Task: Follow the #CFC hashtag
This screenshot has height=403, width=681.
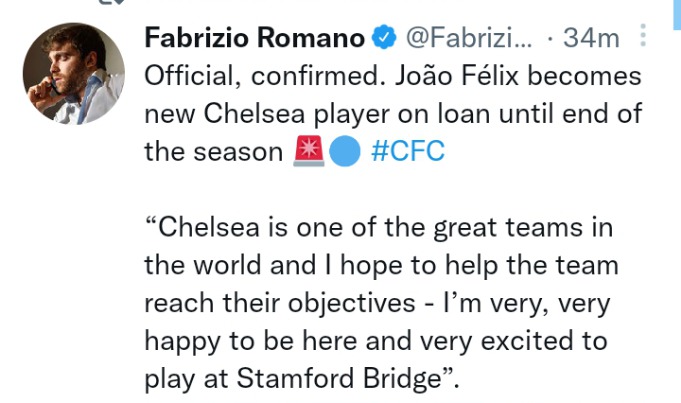Action: pos(408,151)
